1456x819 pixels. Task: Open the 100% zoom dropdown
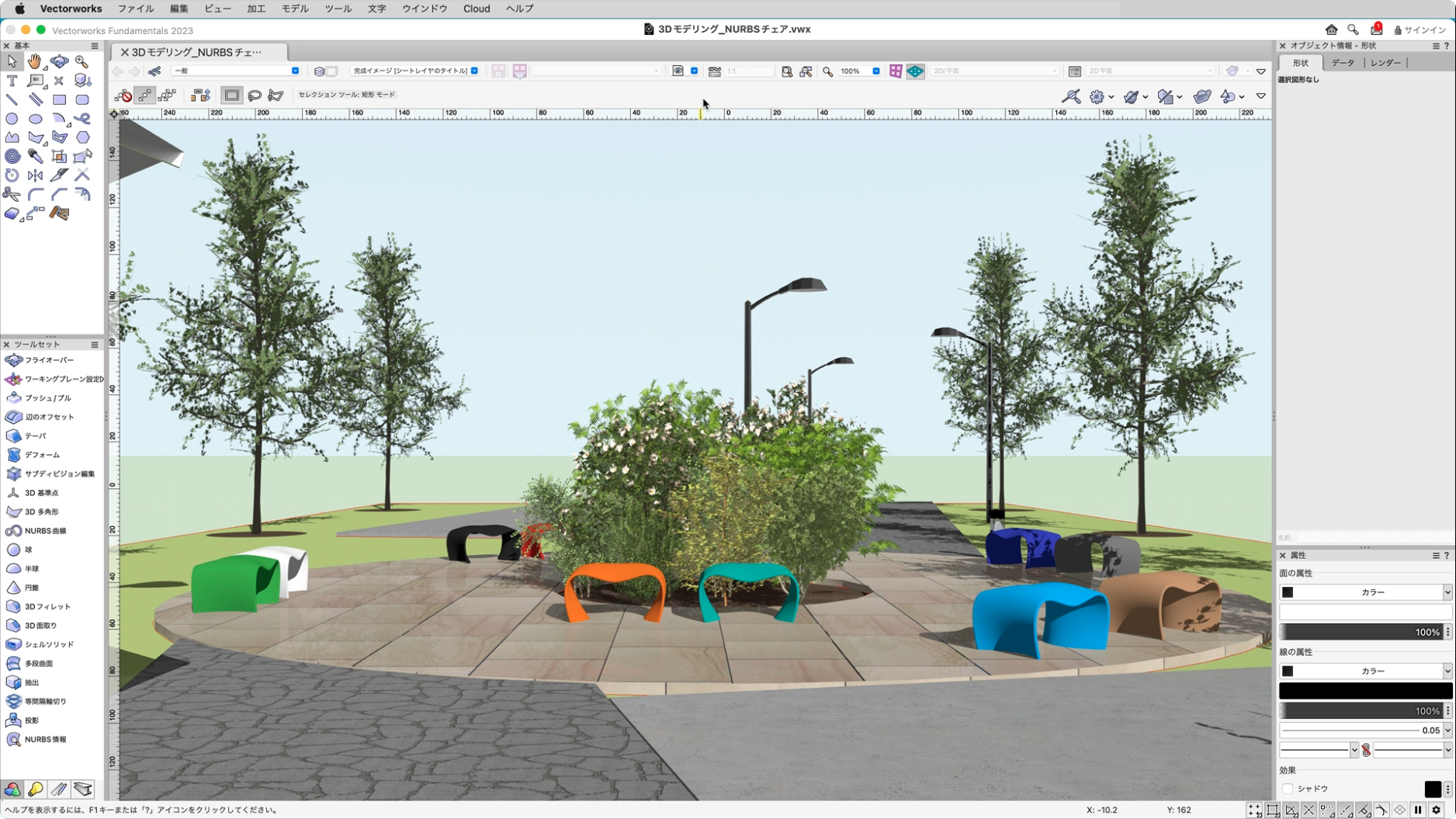coord(859,71)
